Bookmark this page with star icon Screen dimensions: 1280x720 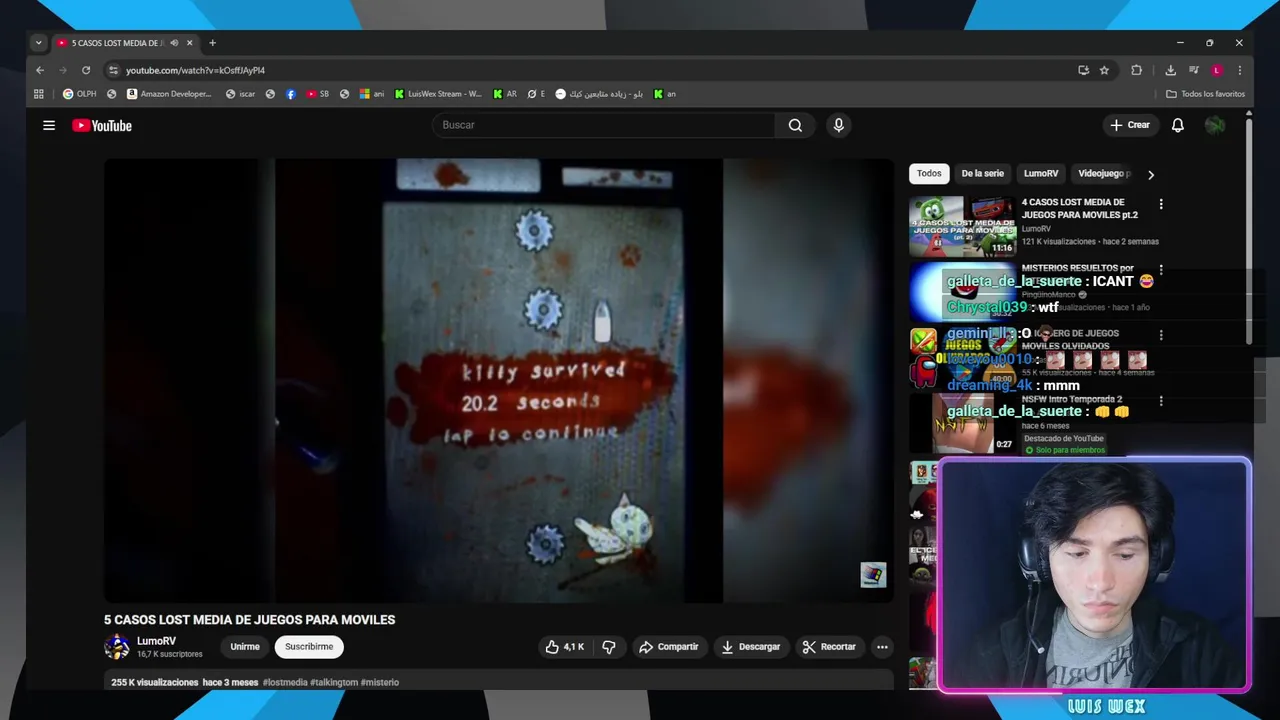1104,70
